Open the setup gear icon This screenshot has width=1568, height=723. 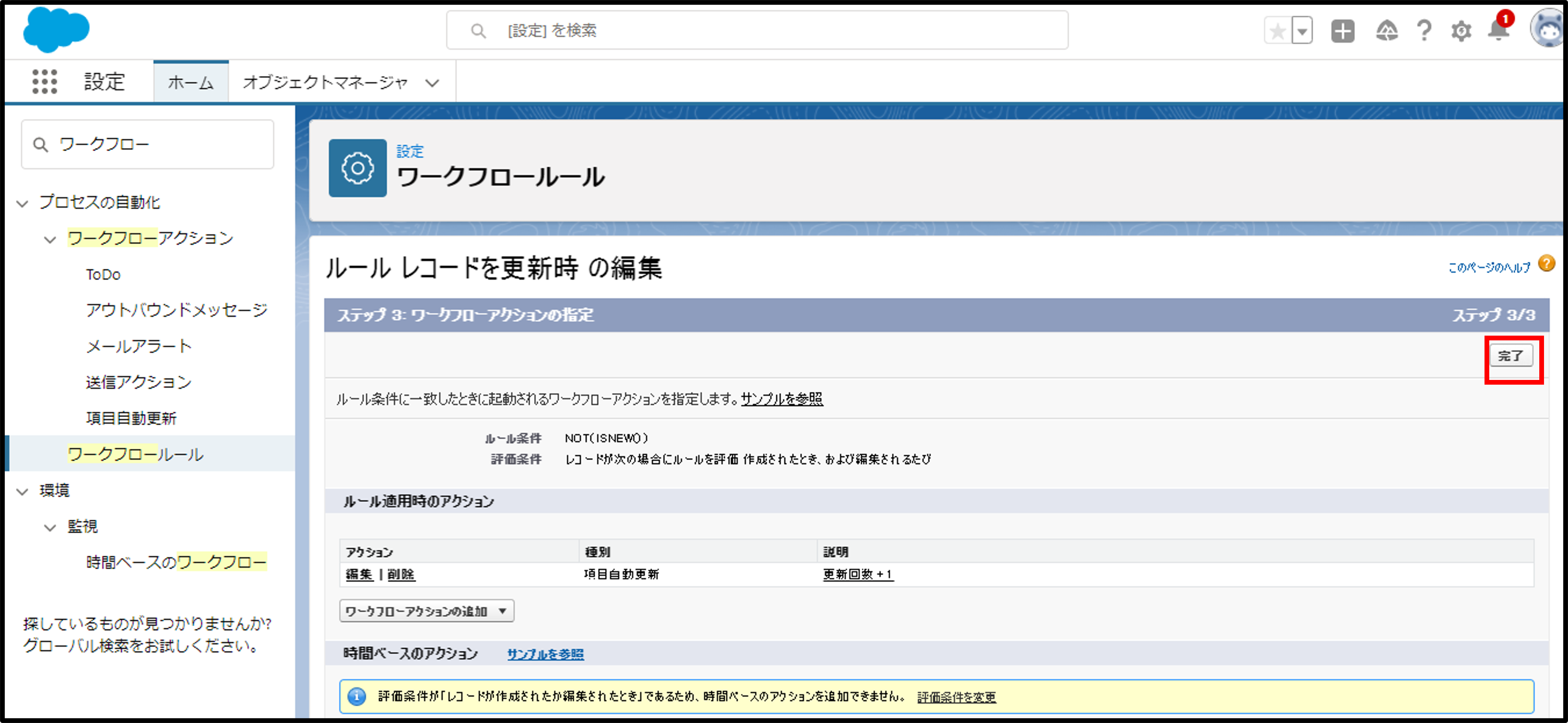(1461, 31)
